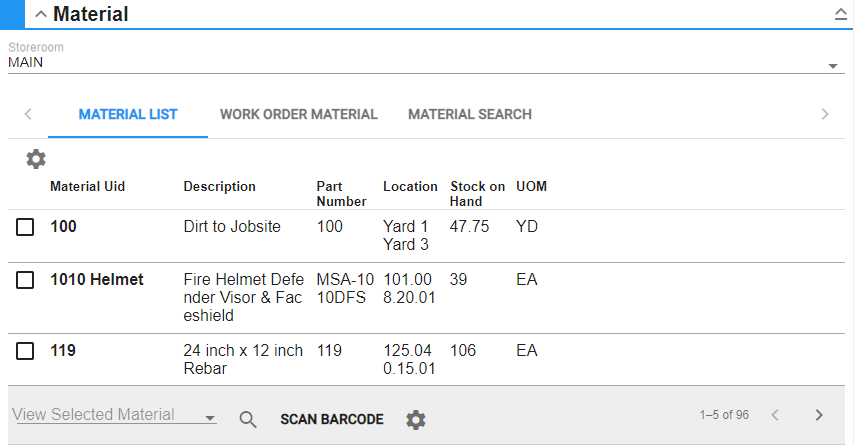The image size is (854, 445).
Task: Open material 1010 Helmet link
Action: coord(97,280)
